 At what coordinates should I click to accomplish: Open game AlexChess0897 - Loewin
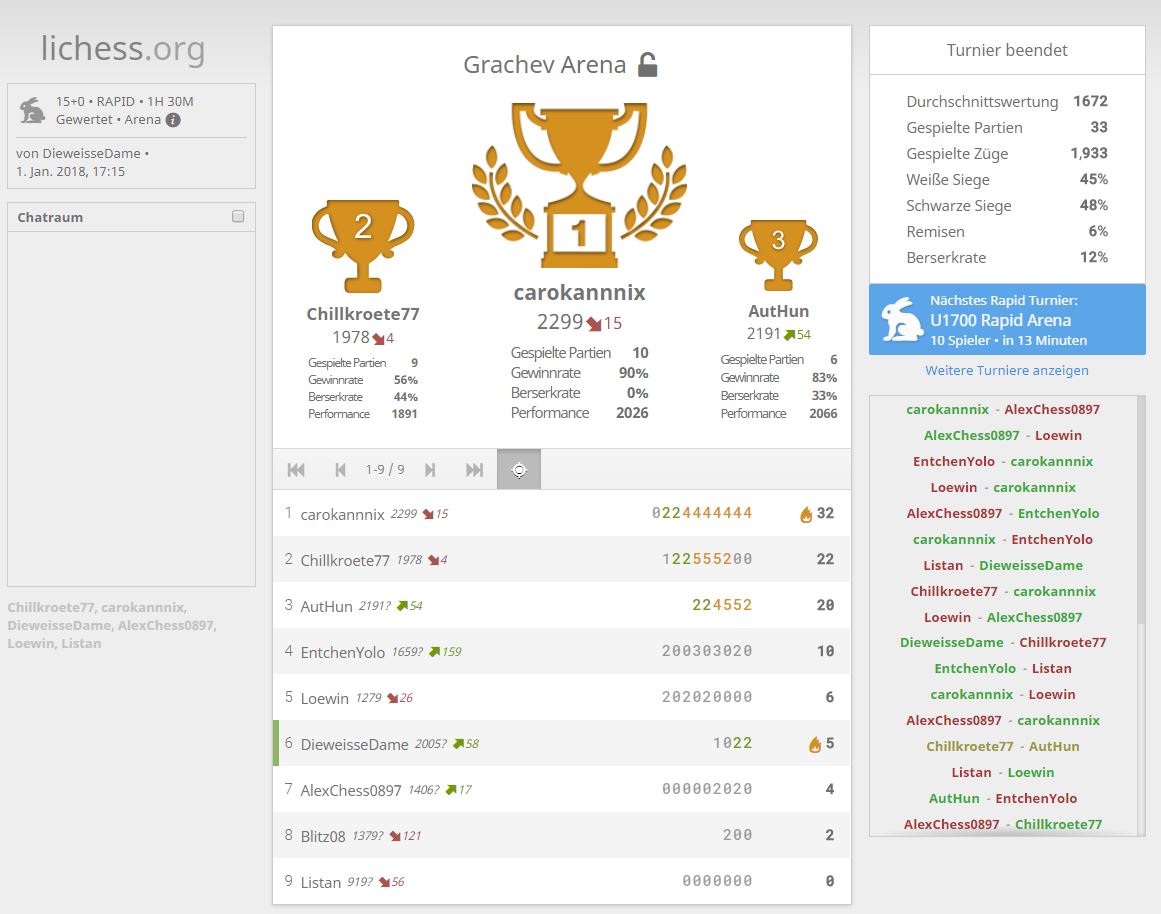pos(1003,436)
